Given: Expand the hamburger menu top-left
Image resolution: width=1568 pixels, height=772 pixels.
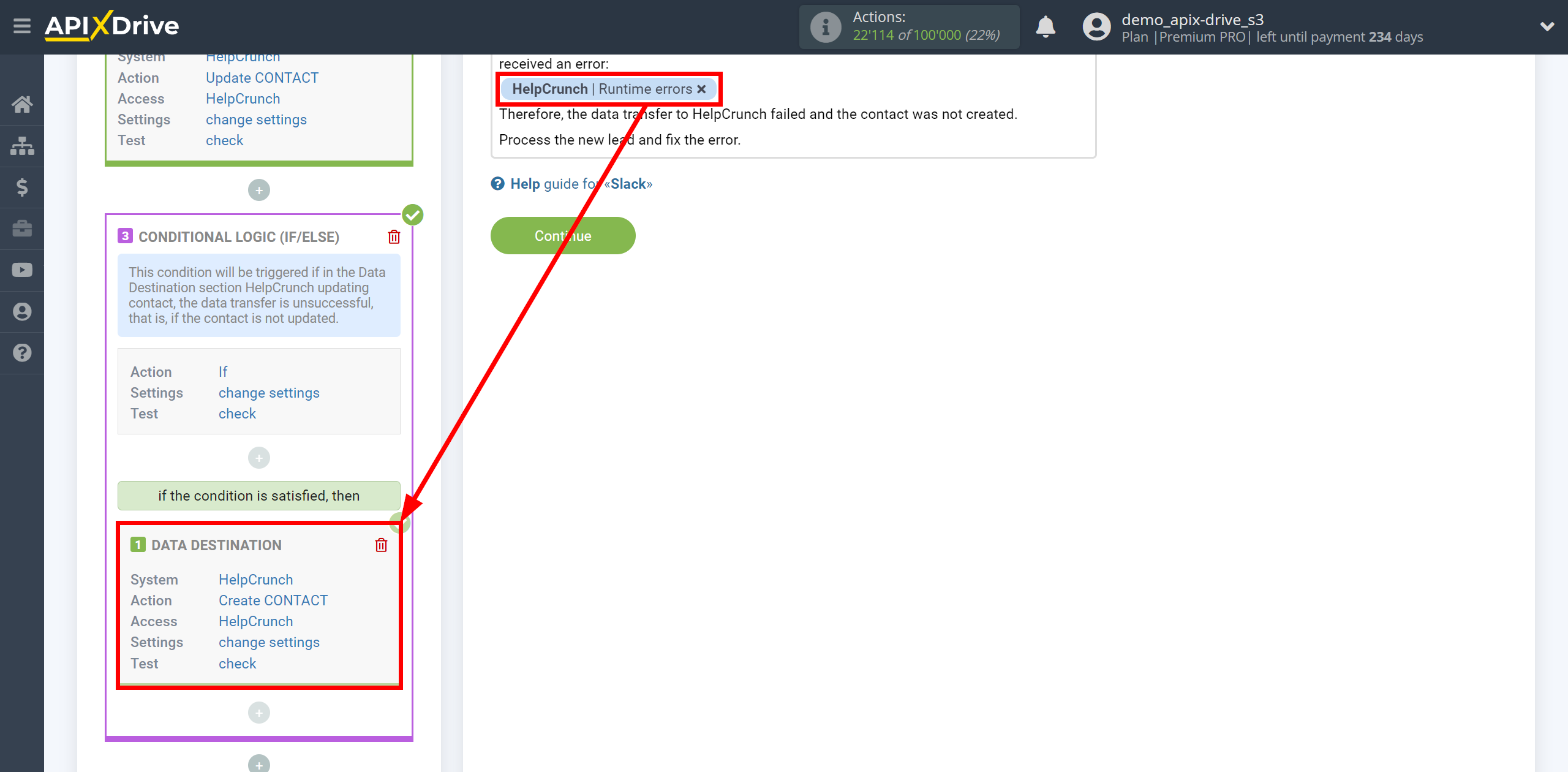Looking at the screenshot, I should (20, 26).
